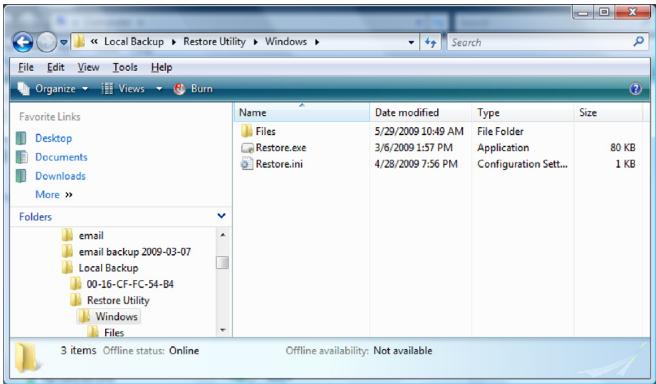Image resolution: width=656 pixels, height=384 pixels.
Task: Expand arrow after Local Backup breadcrumb
Action: coord(174,42)
